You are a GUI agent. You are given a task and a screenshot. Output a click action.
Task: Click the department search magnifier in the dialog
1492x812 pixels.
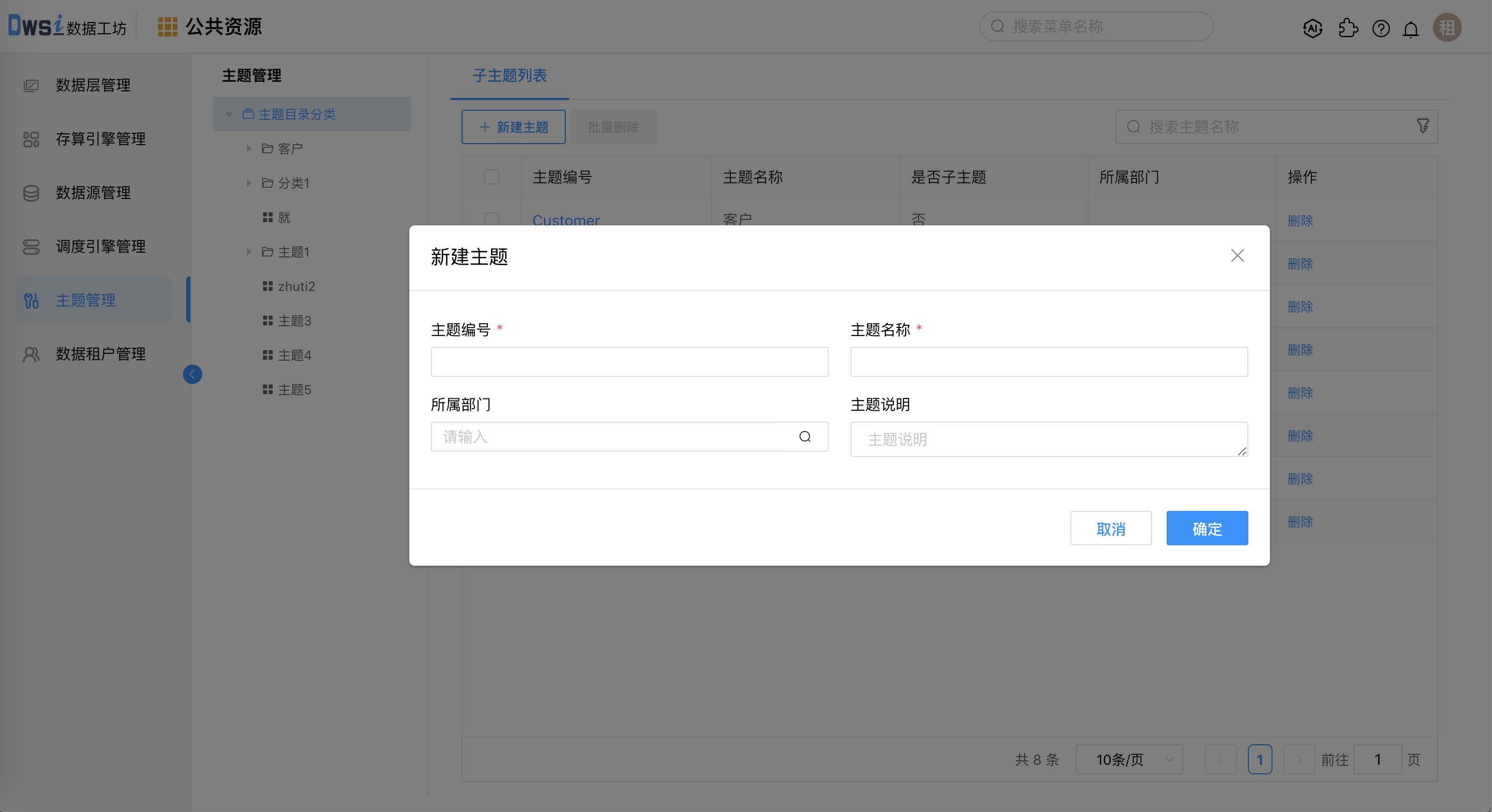point(805,437)
